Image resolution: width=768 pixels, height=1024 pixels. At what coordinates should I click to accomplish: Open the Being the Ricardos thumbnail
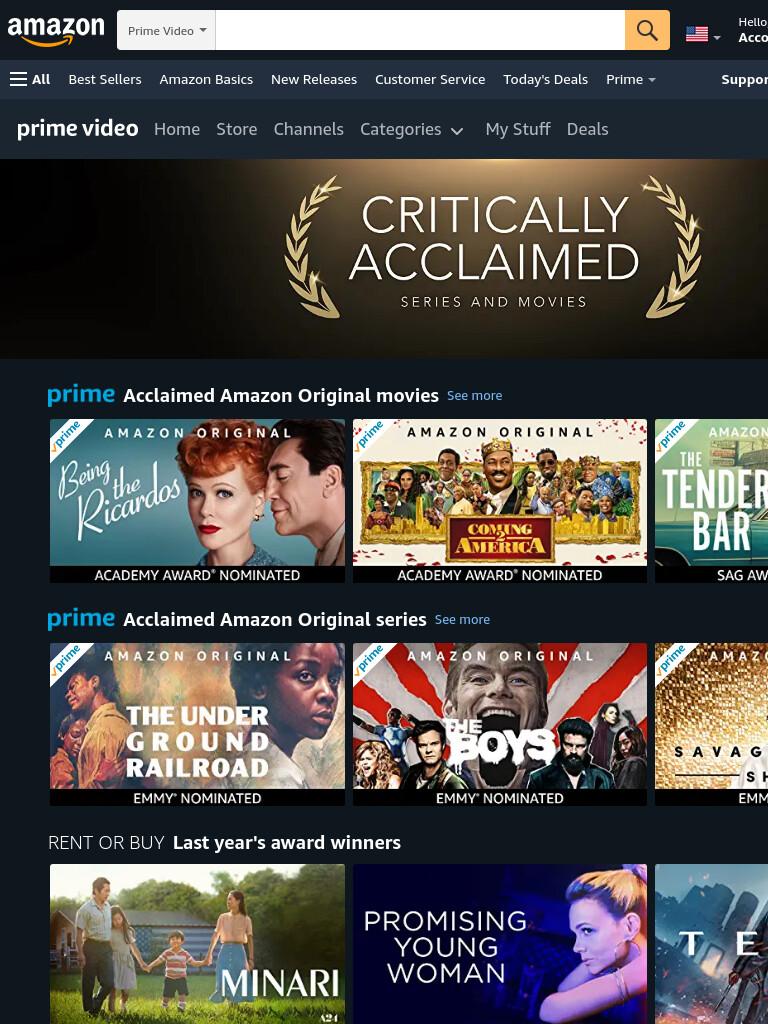(197, 501)
